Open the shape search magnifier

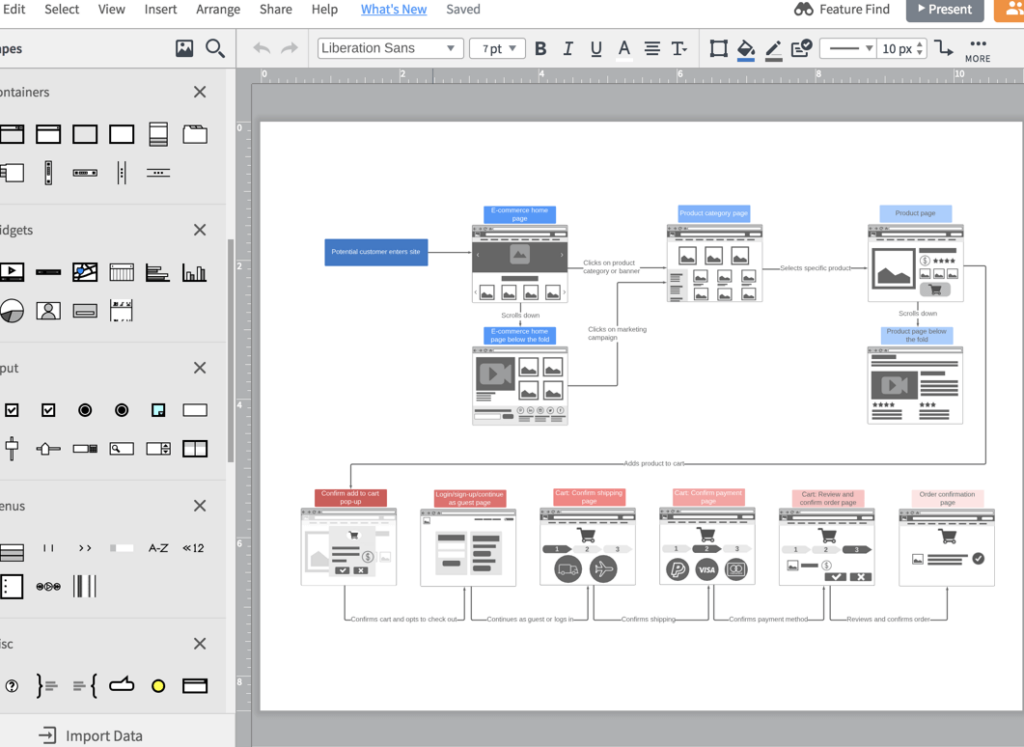[215, 48]
